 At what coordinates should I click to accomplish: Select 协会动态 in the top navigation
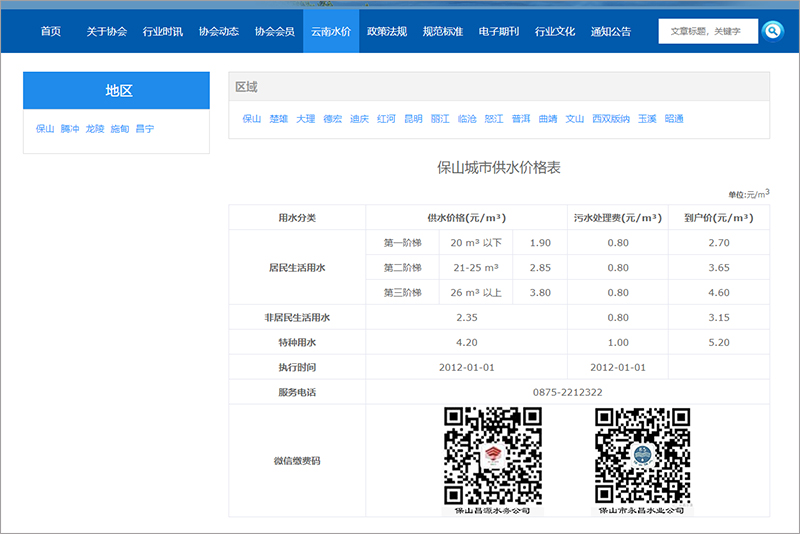point(219,31)
